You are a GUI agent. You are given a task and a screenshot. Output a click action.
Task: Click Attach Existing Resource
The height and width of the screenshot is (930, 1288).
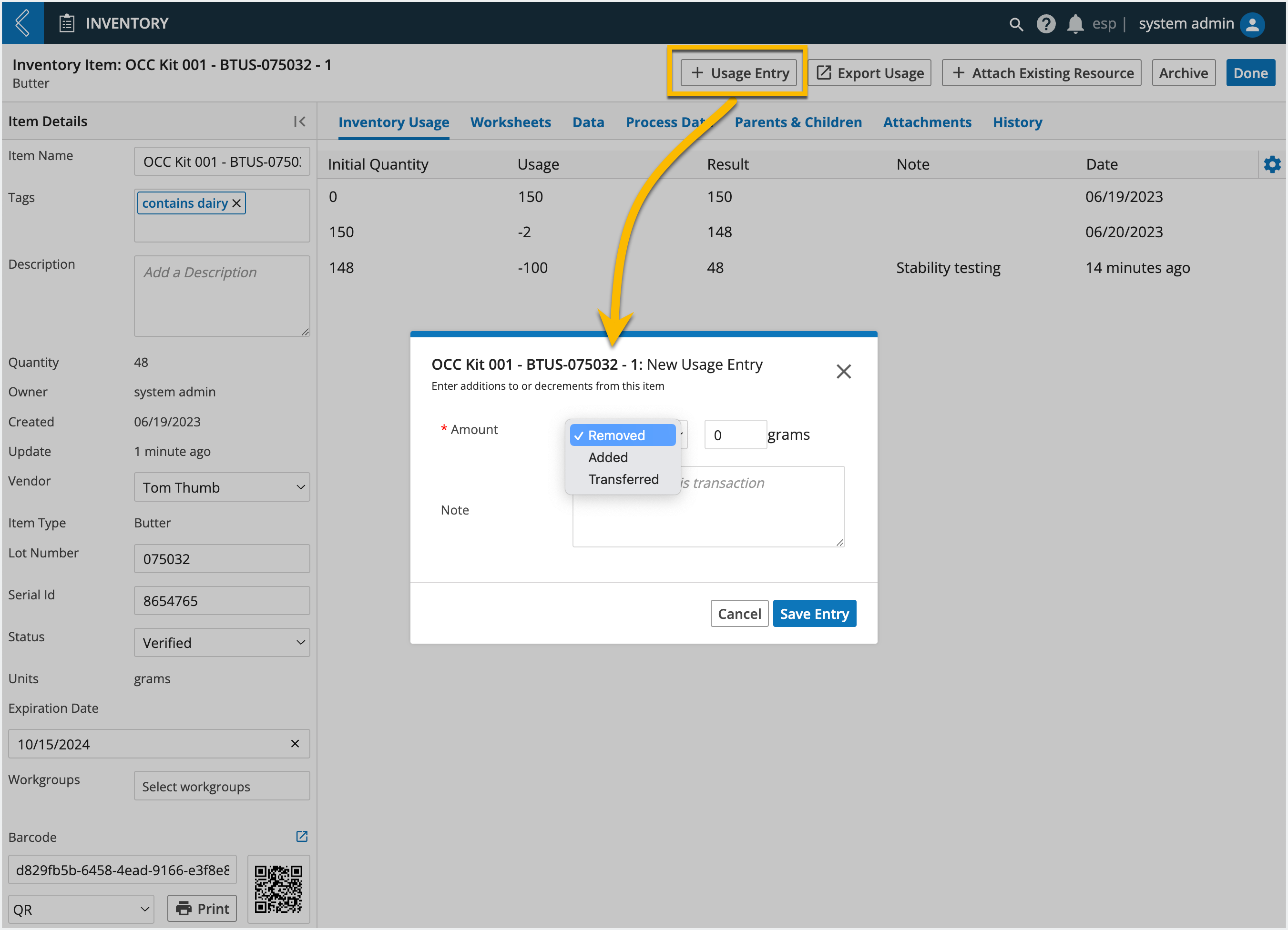pyautogui.click(x=1042, y=73)
